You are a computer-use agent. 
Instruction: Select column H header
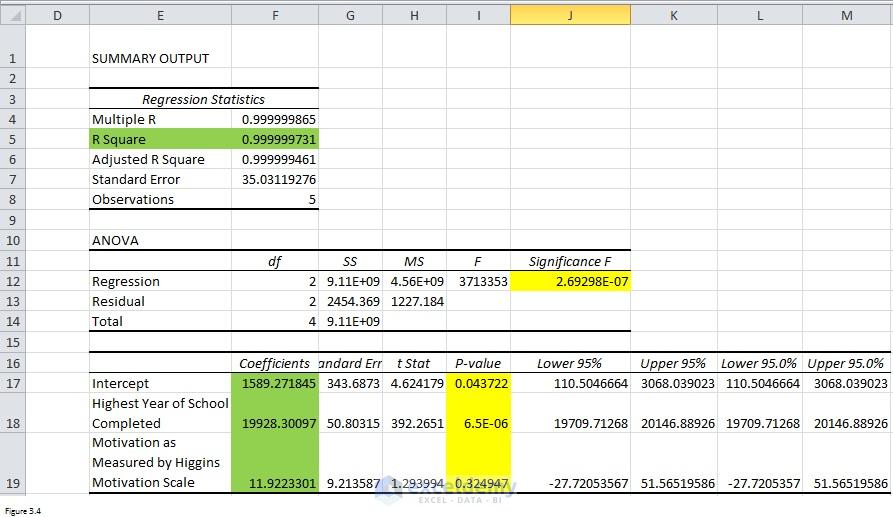[x=415, y=15]
